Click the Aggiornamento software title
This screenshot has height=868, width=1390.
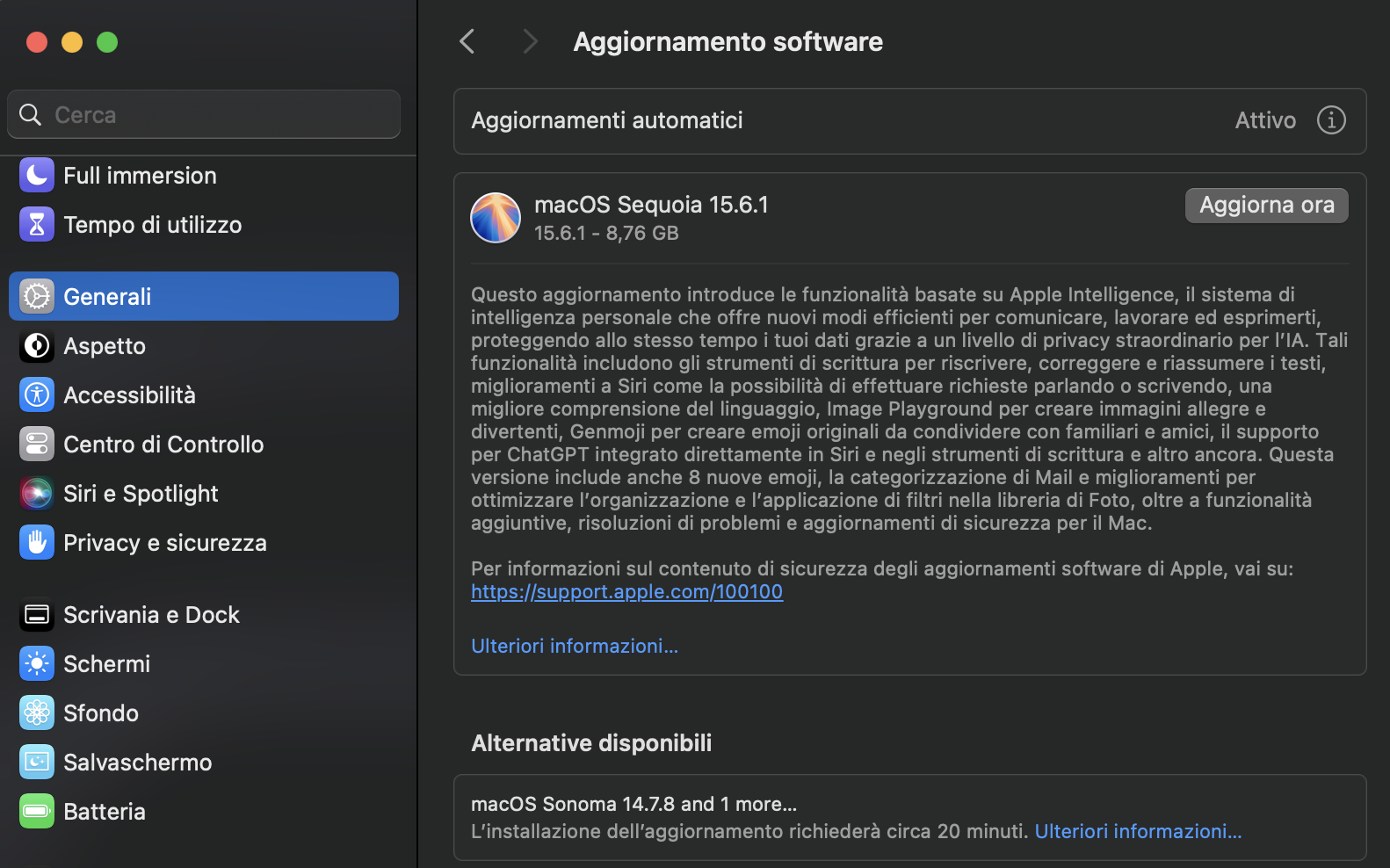pyautogui.click(x=728, y=42)
